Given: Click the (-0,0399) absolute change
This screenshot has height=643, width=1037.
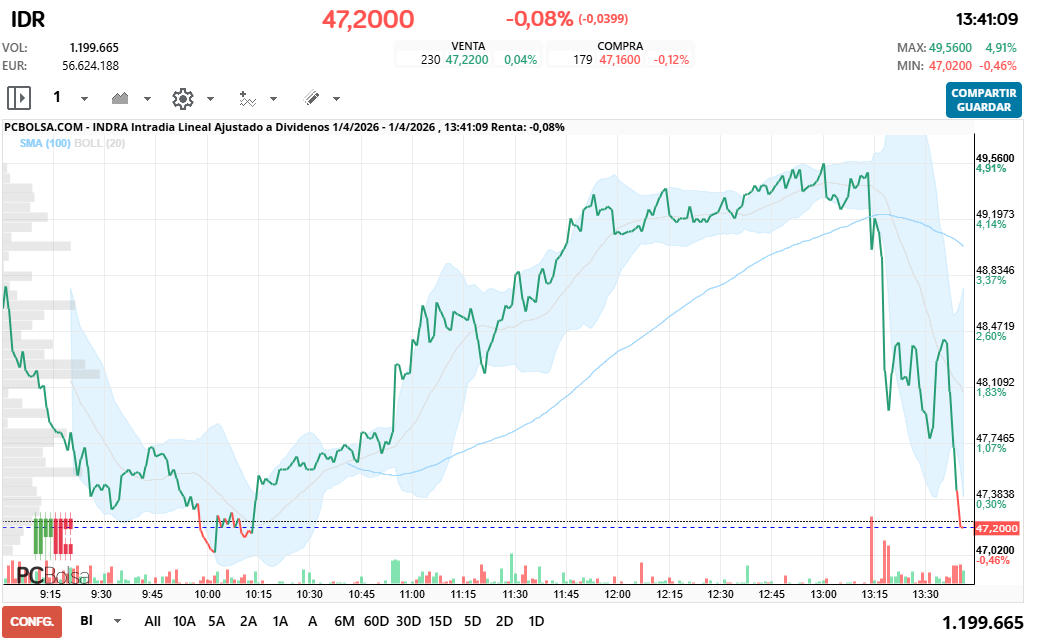Looking at the screenshot, I should [603, 19].
